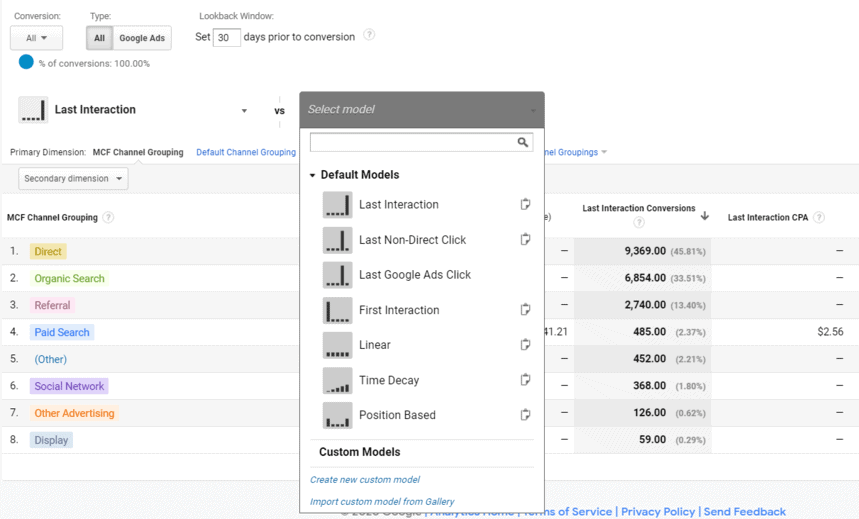Screen dimensions: 859x519
Task: Copy the Position Based model
Action: point(525,415)
